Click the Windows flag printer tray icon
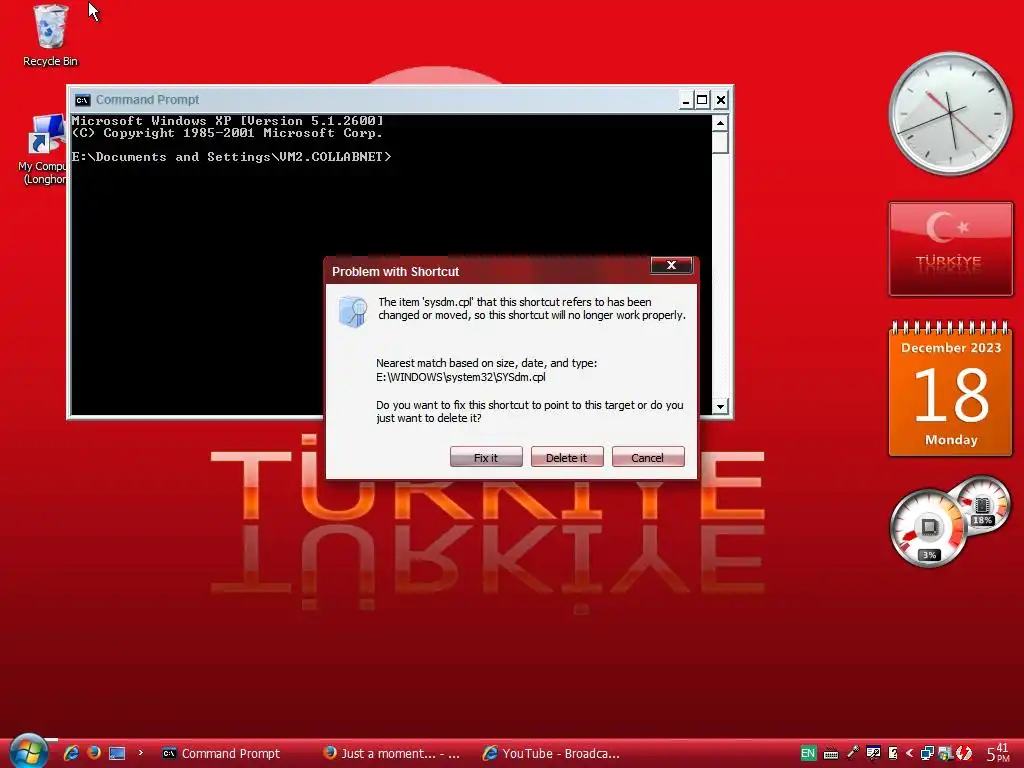The image size is (1024, 768). click(945, 753)
